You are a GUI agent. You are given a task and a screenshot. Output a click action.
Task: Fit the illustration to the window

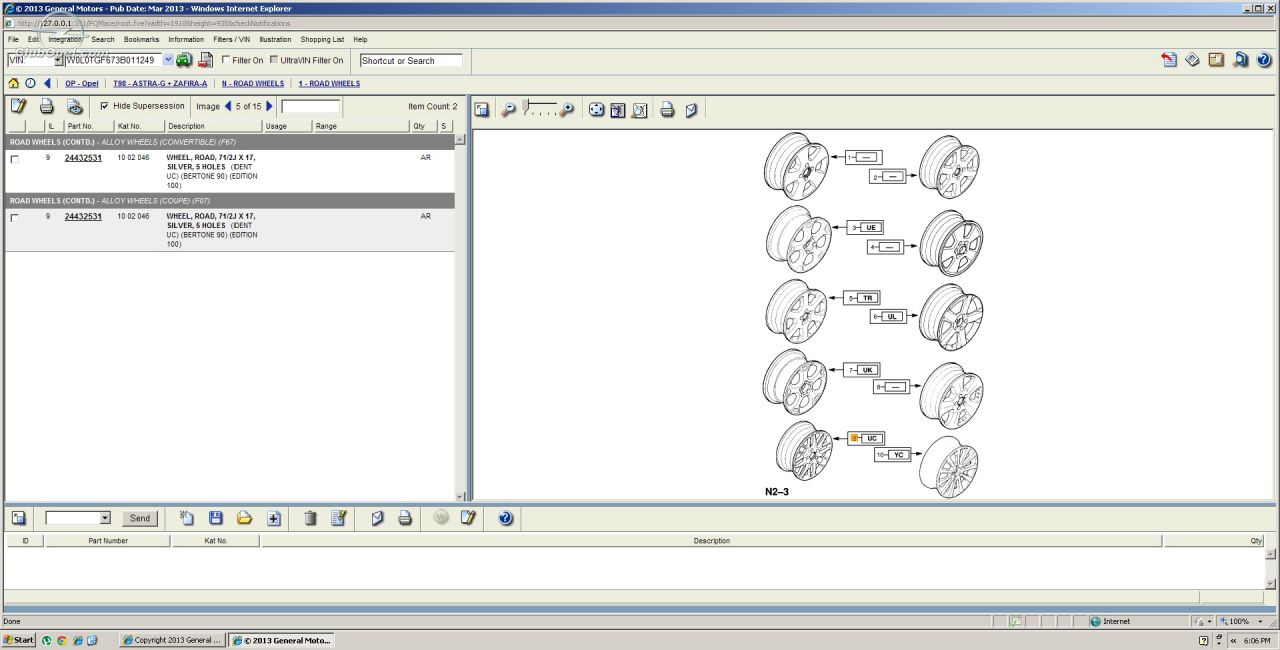pyautogui.click(x=597, y=110)
